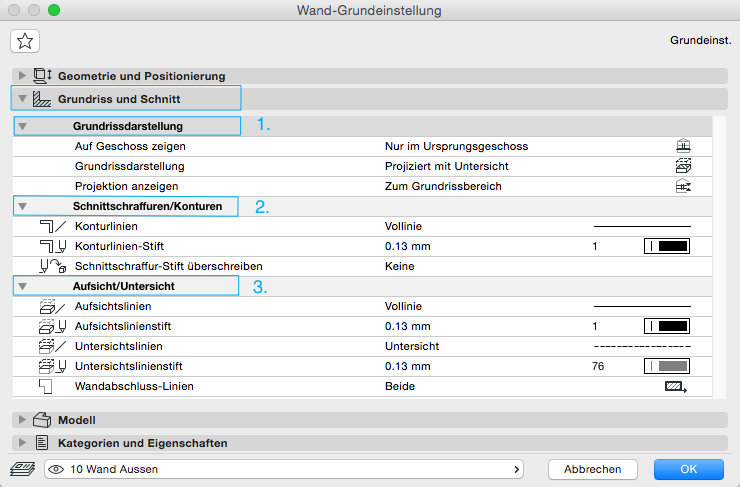Expand the Geometrie und Positionierung panel
This screenshot has height=487, width=740.
point(23,75)
